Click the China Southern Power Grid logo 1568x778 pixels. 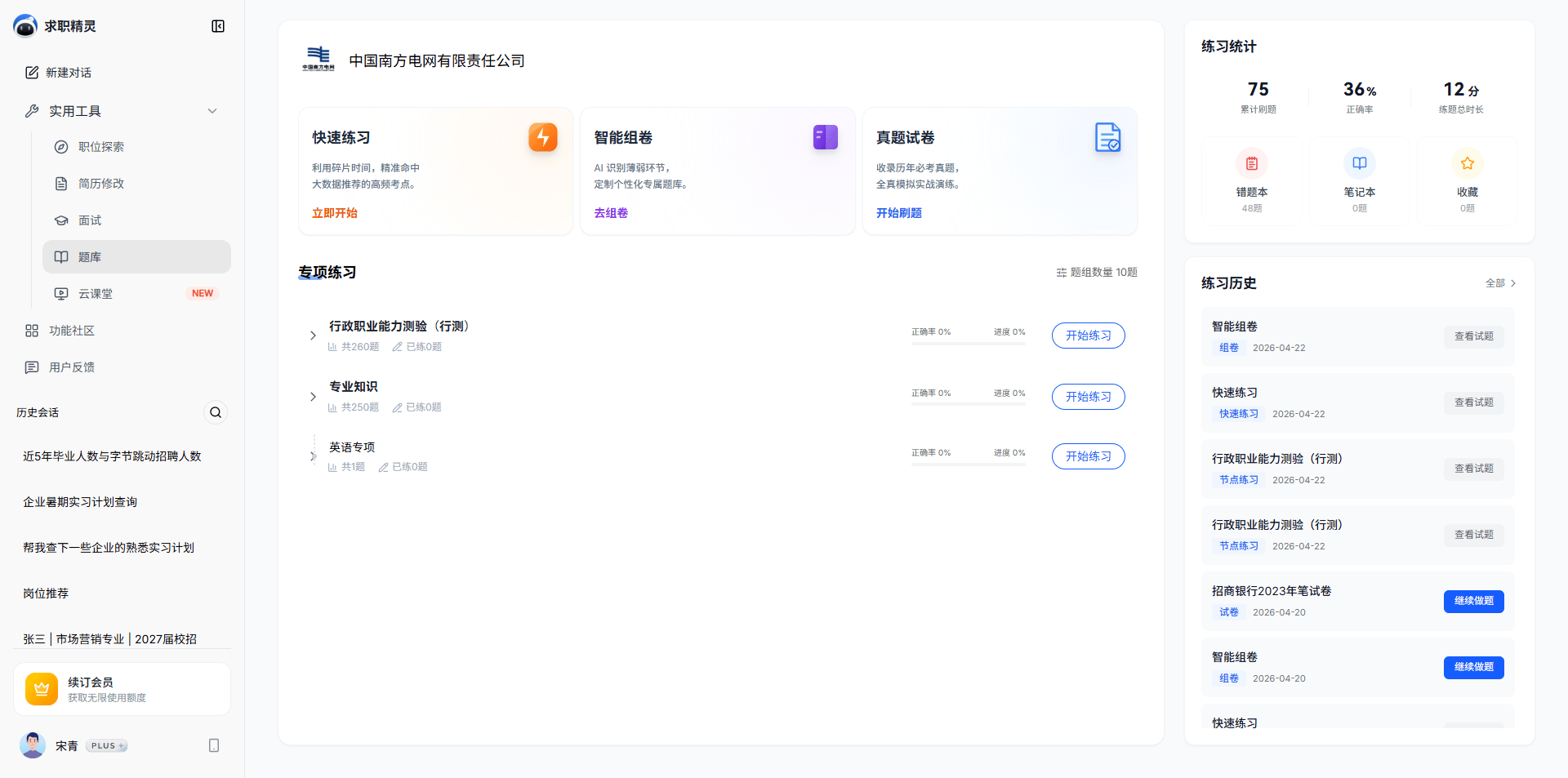(318, 60)
